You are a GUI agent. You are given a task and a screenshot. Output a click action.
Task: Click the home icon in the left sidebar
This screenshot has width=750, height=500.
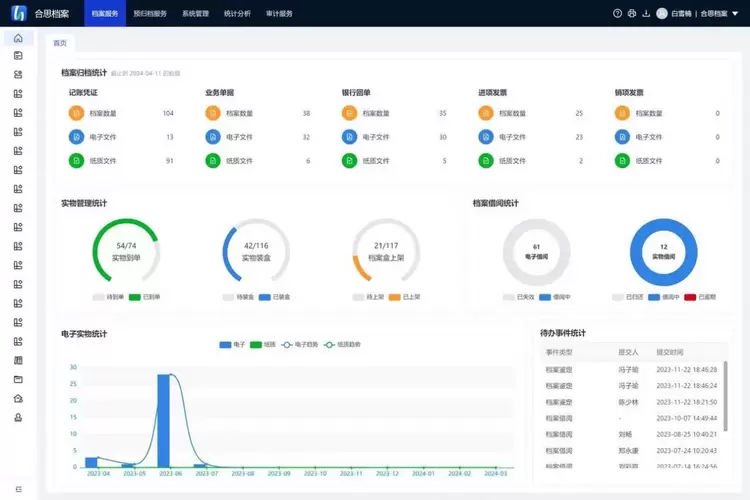click(18, 38)
